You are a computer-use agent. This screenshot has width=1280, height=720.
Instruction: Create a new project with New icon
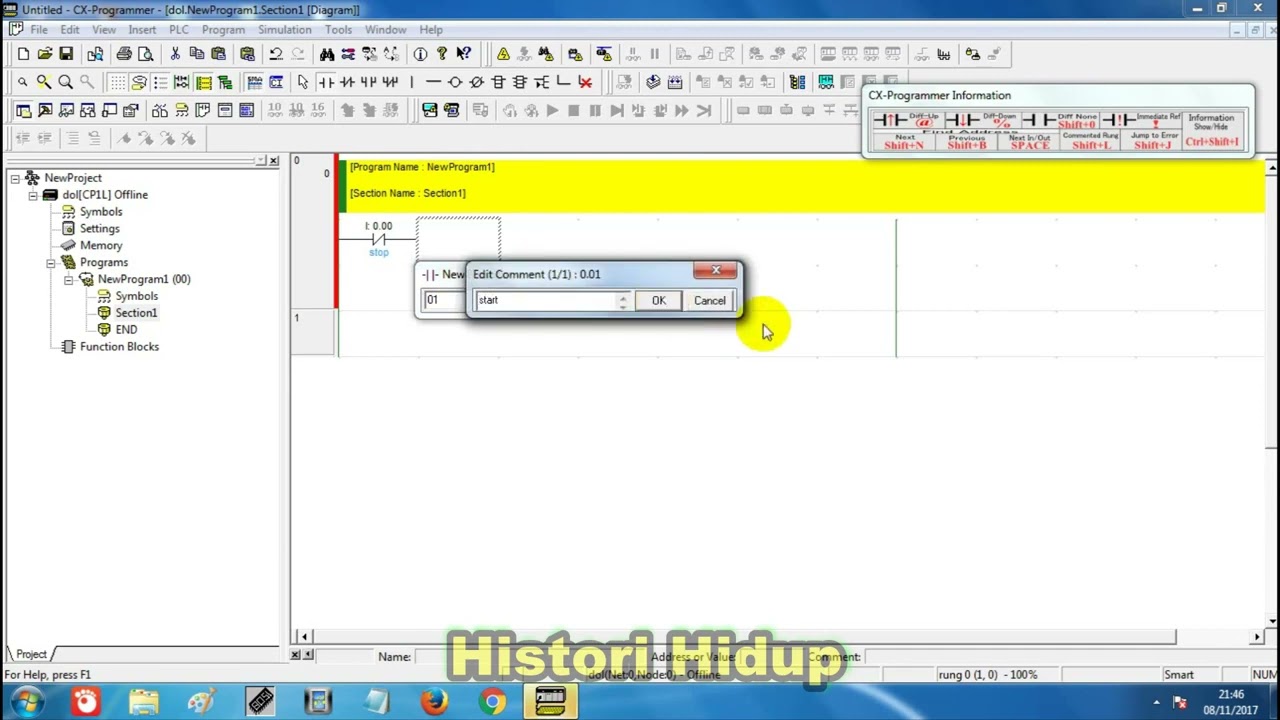point(23,54)
